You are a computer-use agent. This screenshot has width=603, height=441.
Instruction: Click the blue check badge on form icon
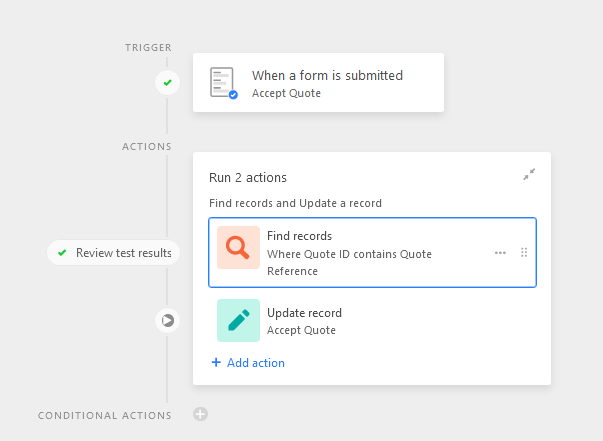click(x=233, y=95)
